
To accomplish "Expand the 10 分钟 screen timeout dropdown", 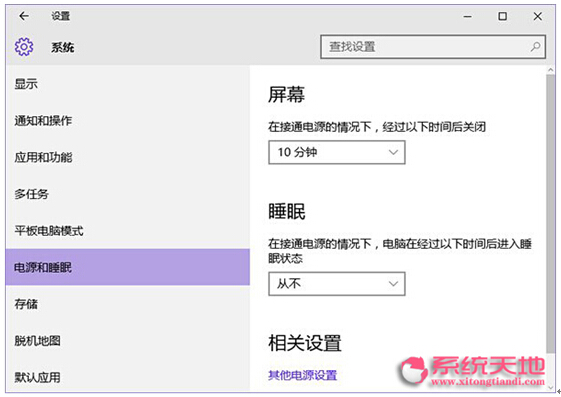I will [337, 152].
